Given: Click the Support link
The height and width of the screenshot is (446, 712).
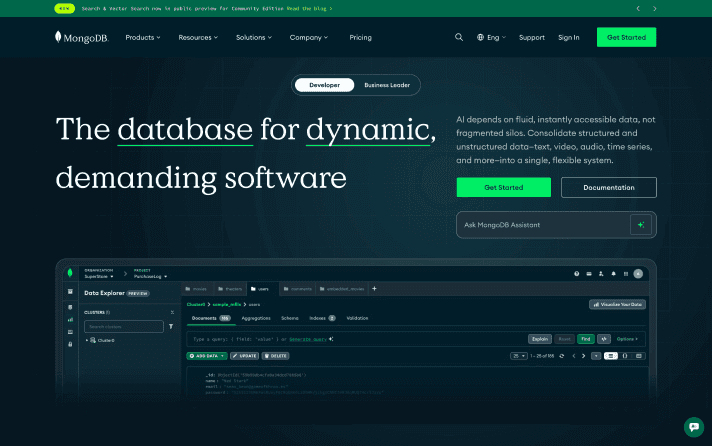Looking at the screenshot, I should point(532,37).
